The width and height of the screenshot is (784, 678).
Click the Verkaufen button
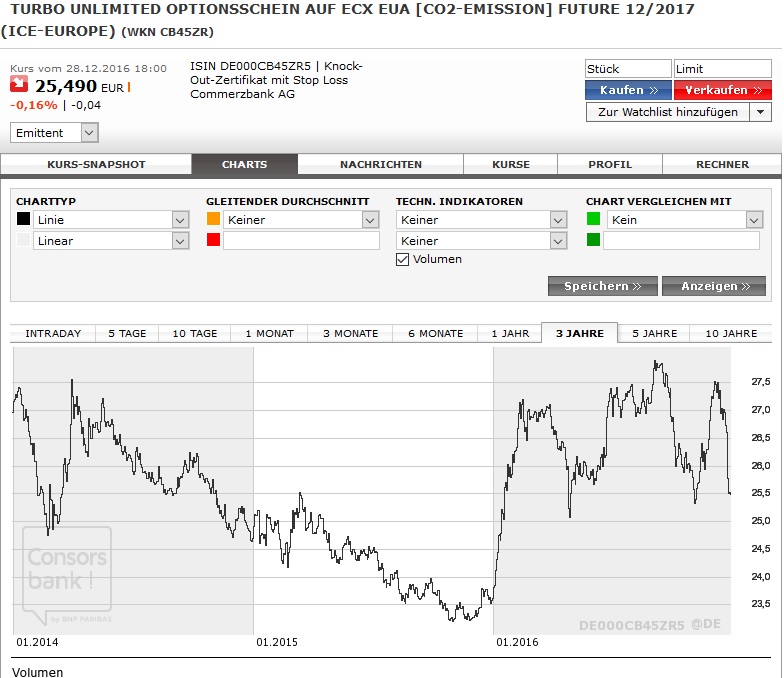click(723, 90)
